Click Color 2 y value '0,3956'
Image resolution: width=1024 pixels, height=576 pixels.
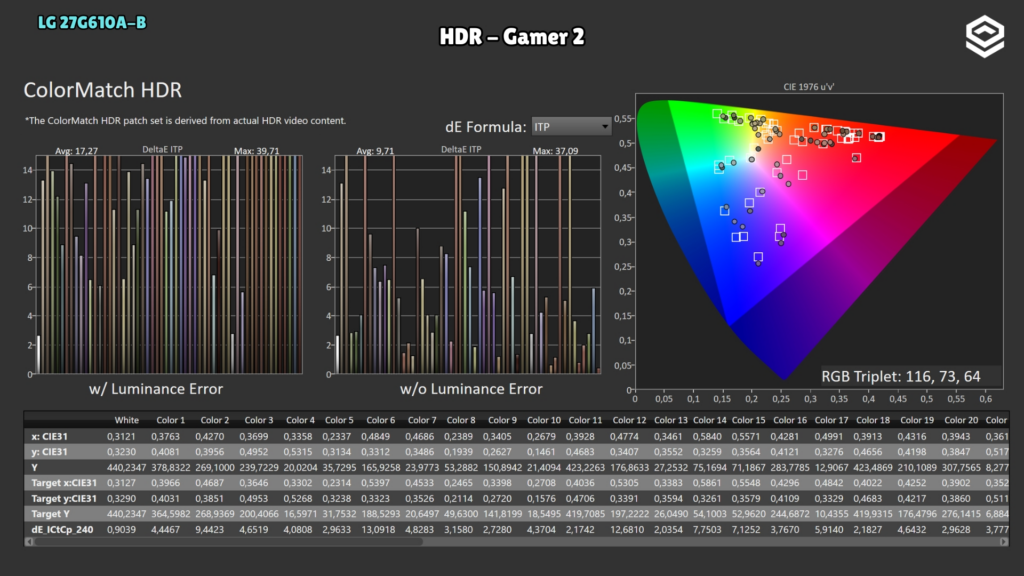coord(212,452)
